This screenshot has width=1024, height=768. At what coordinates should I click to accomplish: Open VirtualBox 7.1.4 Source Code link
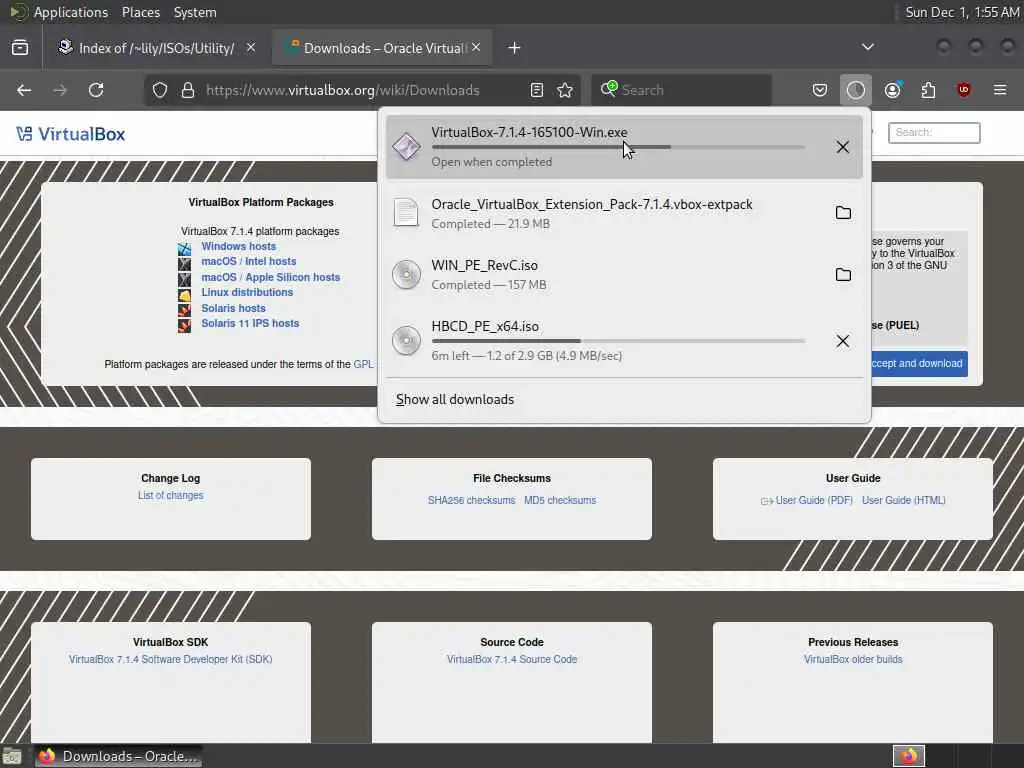pyautogui.click(x=512, y=660)
